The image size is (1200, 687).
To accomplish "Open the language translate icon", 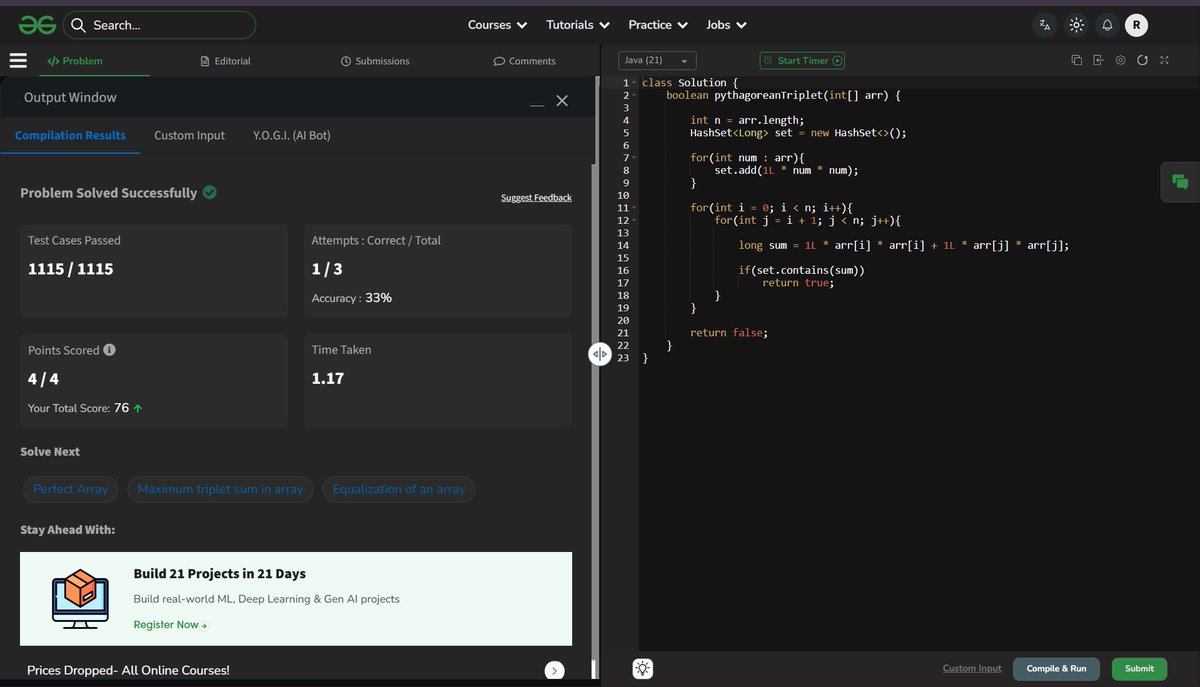I will [1045, 25].
